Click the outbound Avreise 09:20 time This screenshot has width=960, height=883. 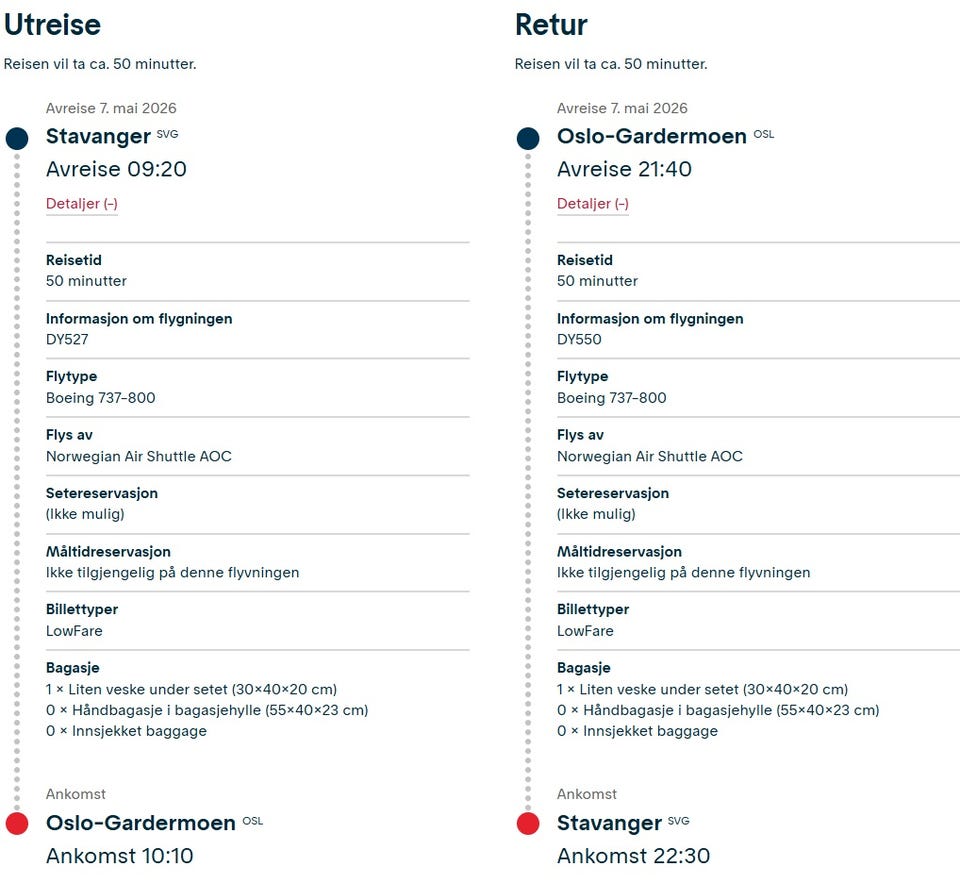(x=116, y=169)
